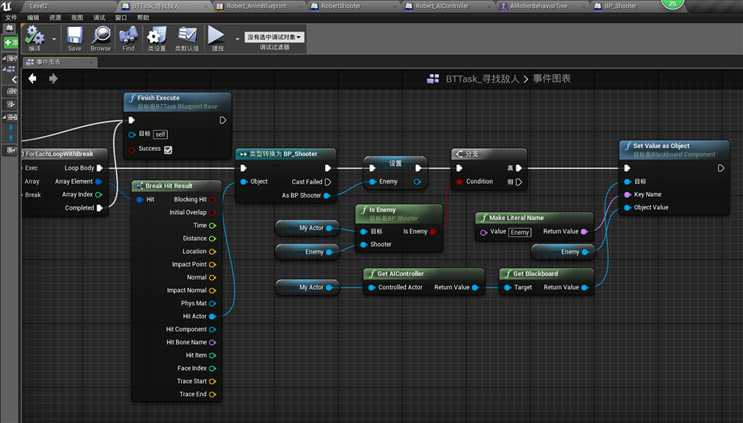Click the Save floppy disk icon
The image size is (743, 423).
(x=74, y=36)
